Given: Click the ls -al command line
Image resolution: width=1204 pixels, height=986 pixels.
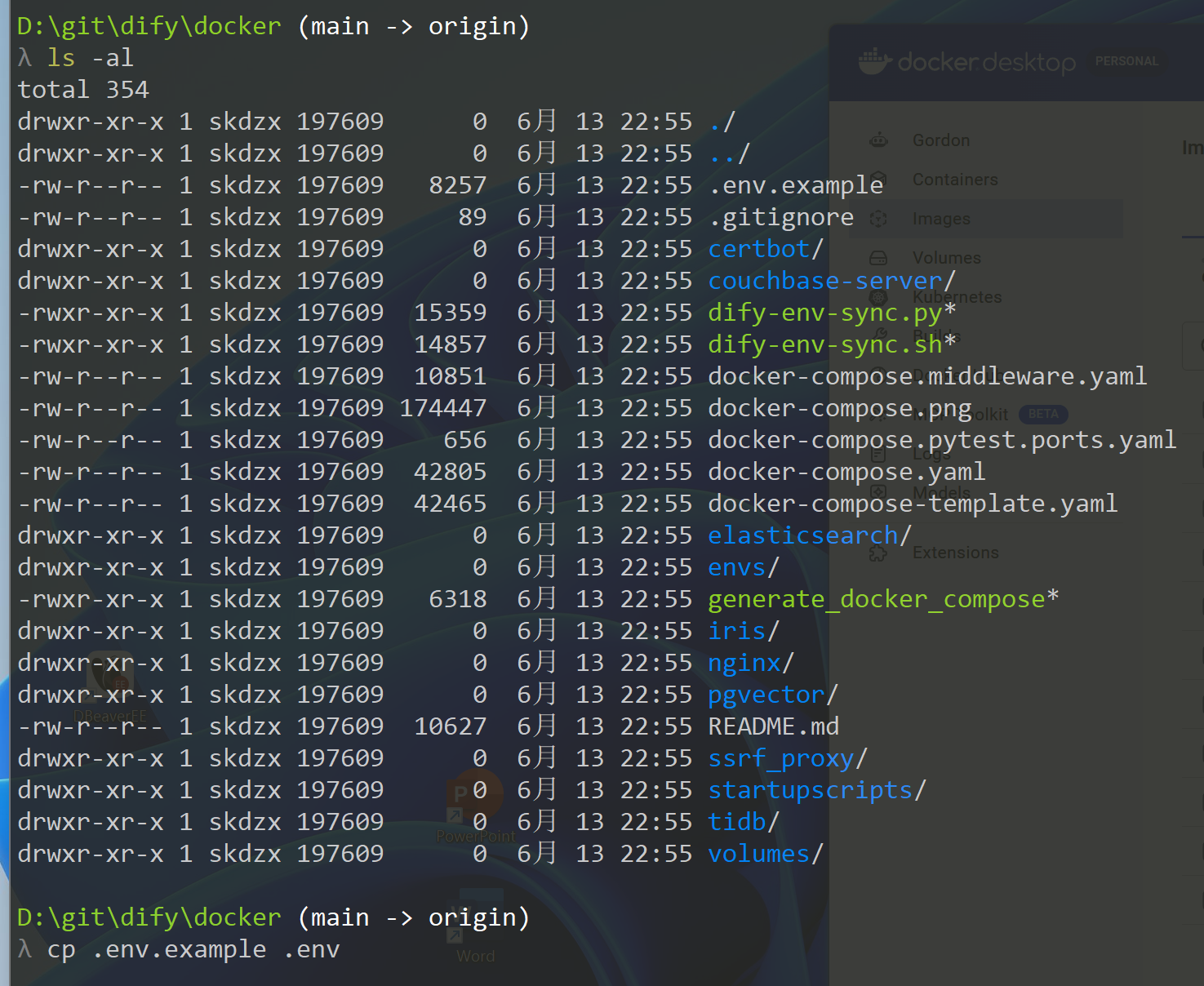Looking at the screenshot, I should click(x=90, y=58).
